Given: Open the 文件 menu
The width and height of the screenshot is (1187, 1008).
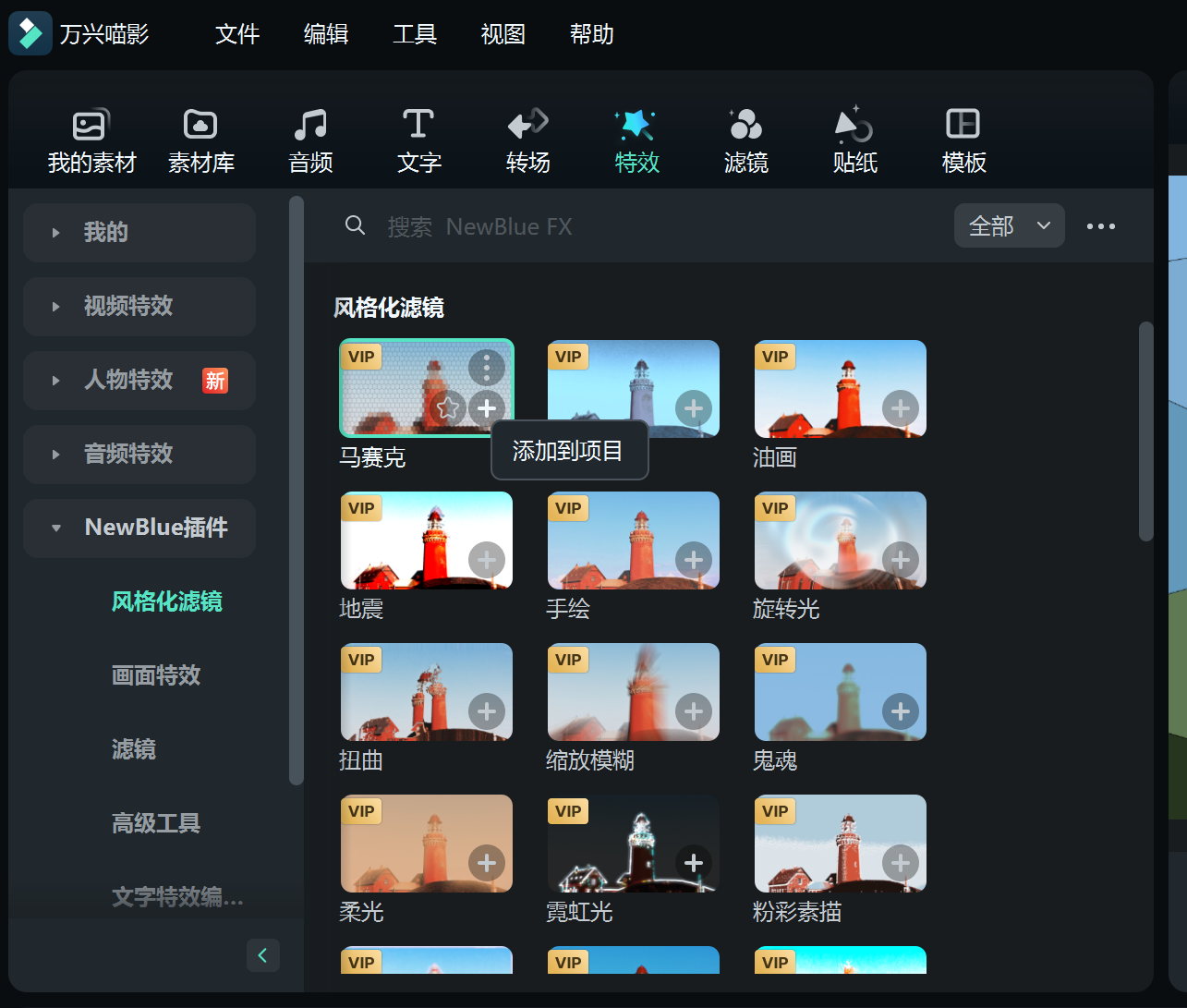Looking at the screenshot, I should 236,34.
